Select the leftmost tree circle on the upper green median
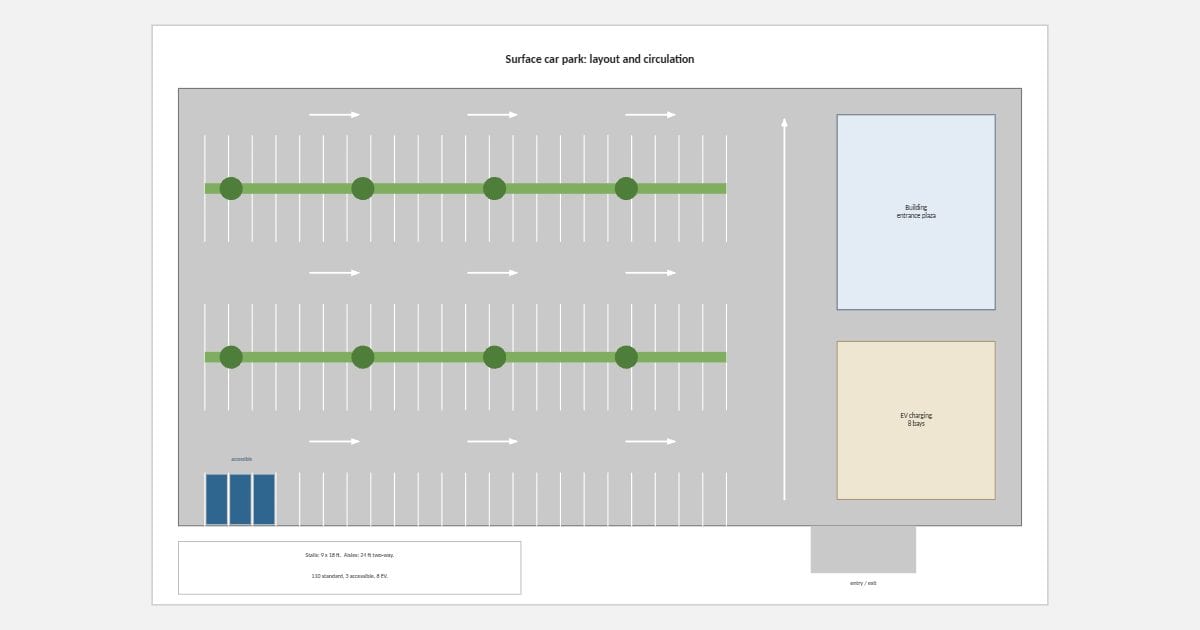Screen dimensions: 1200x630 point(231,188)
